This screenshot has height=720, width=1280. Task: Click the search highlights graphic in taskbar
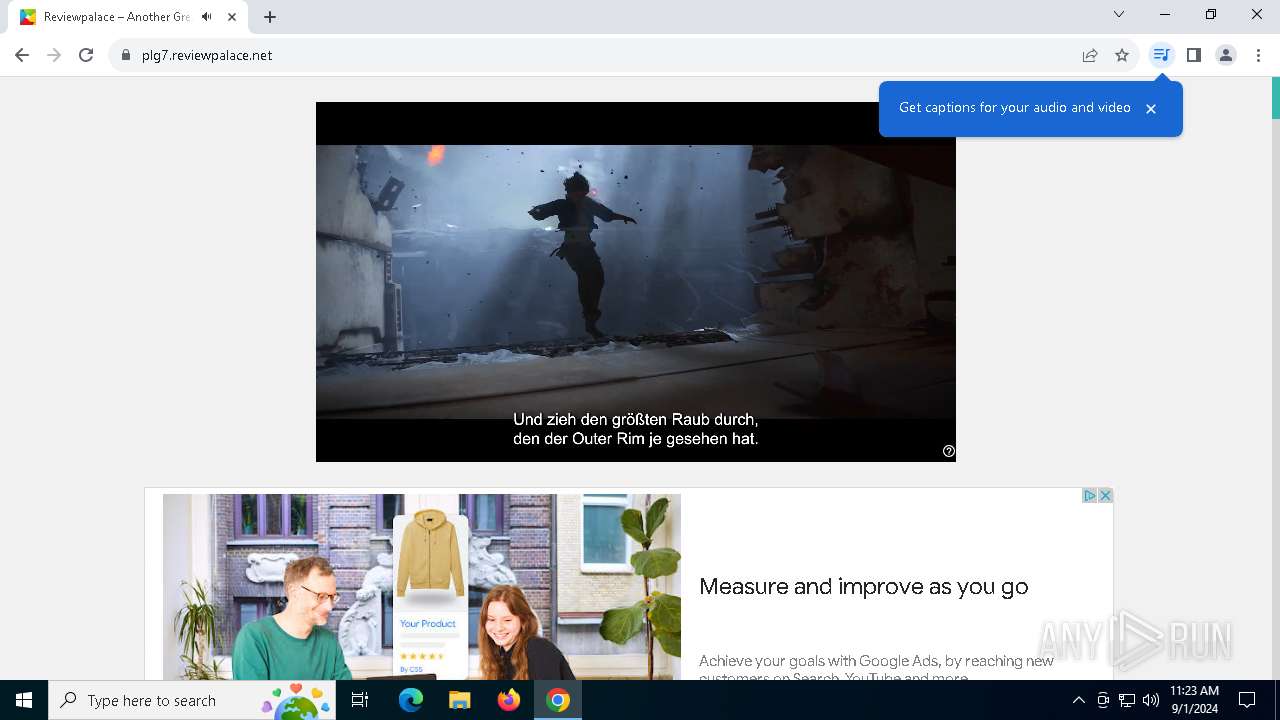click(297, 700)
